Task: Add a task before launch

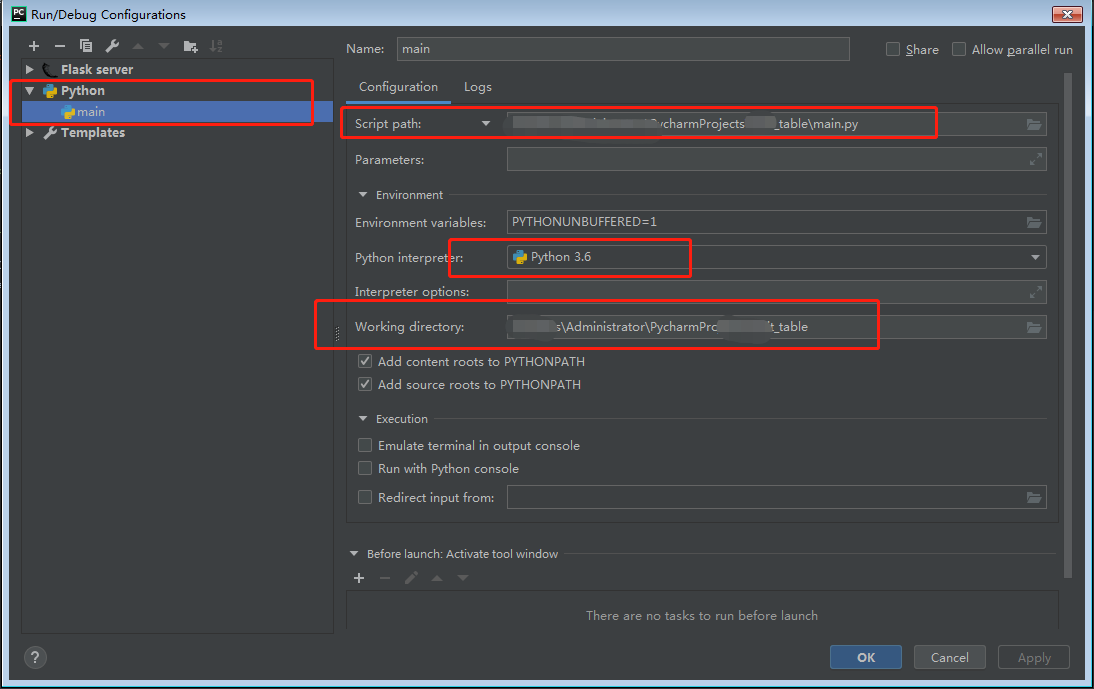Action: coord(359,577)
